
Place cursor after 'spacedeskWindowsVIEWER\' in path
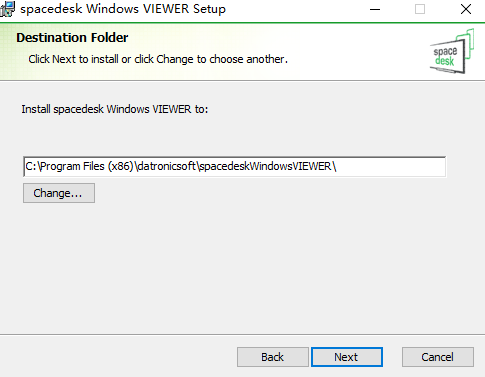click(x=338, y=166)
